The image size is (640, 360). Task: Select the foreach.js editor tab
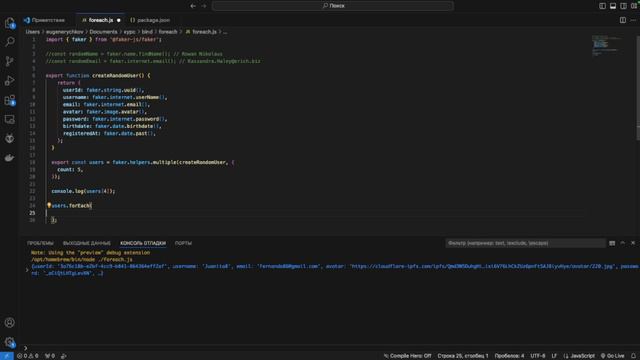pos(100,20)
